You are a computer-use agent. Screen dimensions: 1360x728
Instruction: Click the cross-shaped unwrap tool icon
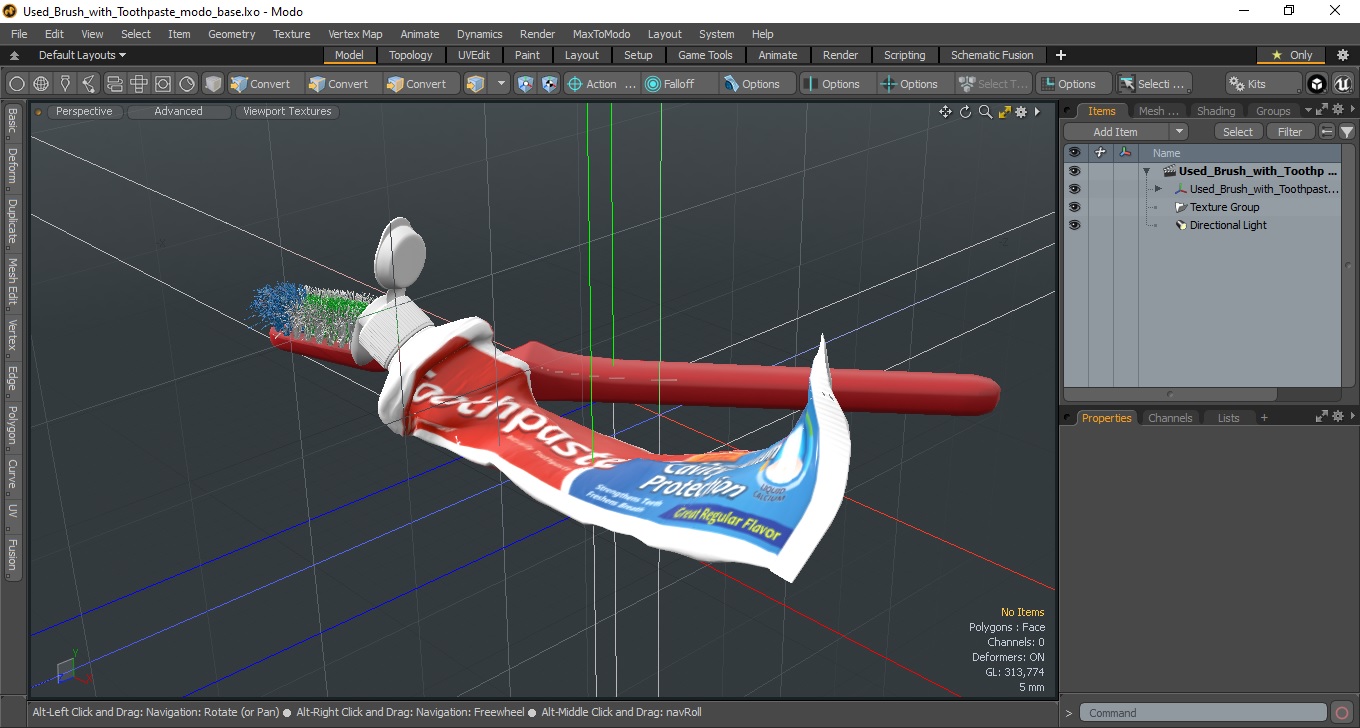click(x=138, y=84)
